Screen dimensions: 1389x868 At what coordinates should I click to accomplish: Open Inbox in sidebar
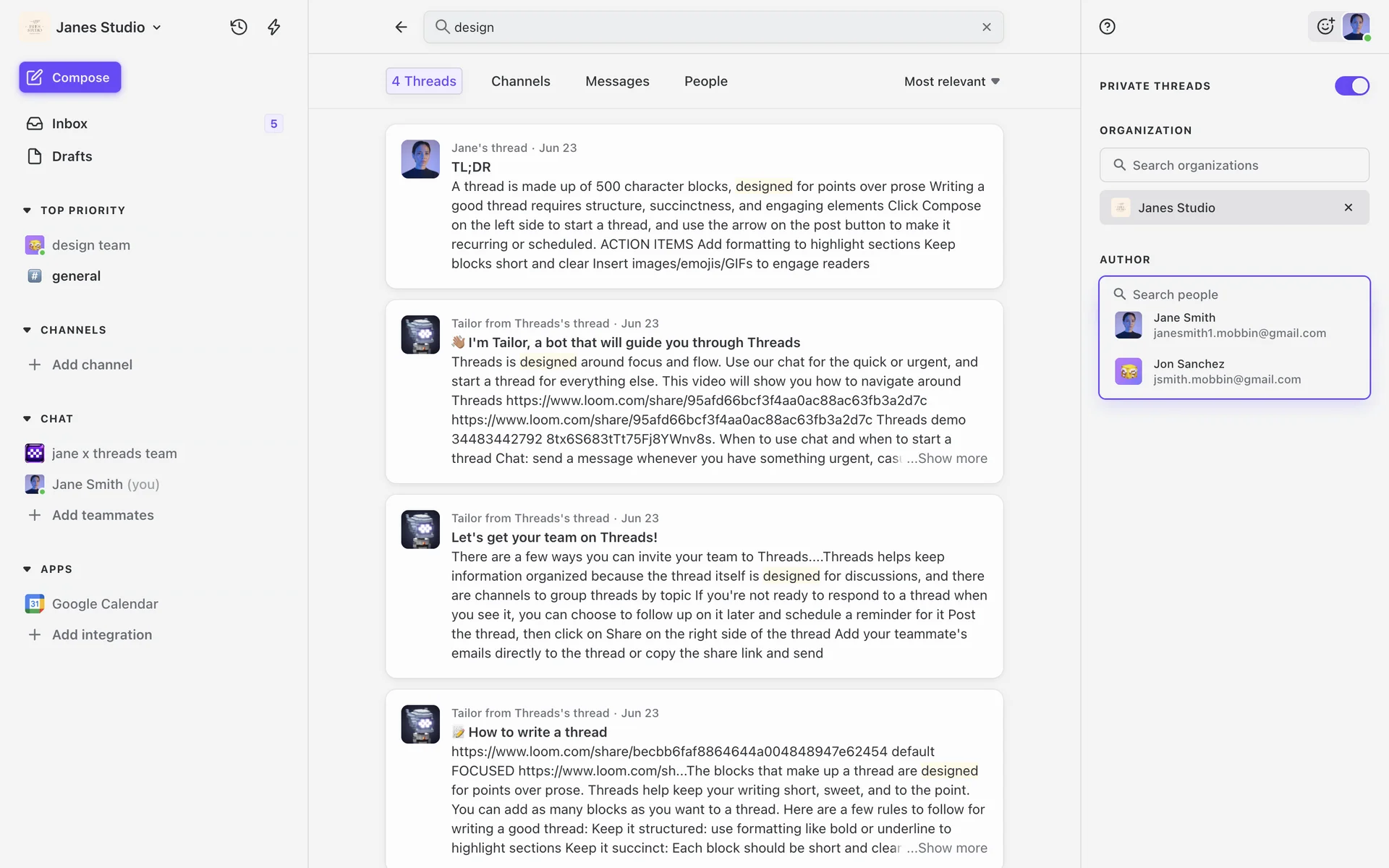click(x=69, y=124)
